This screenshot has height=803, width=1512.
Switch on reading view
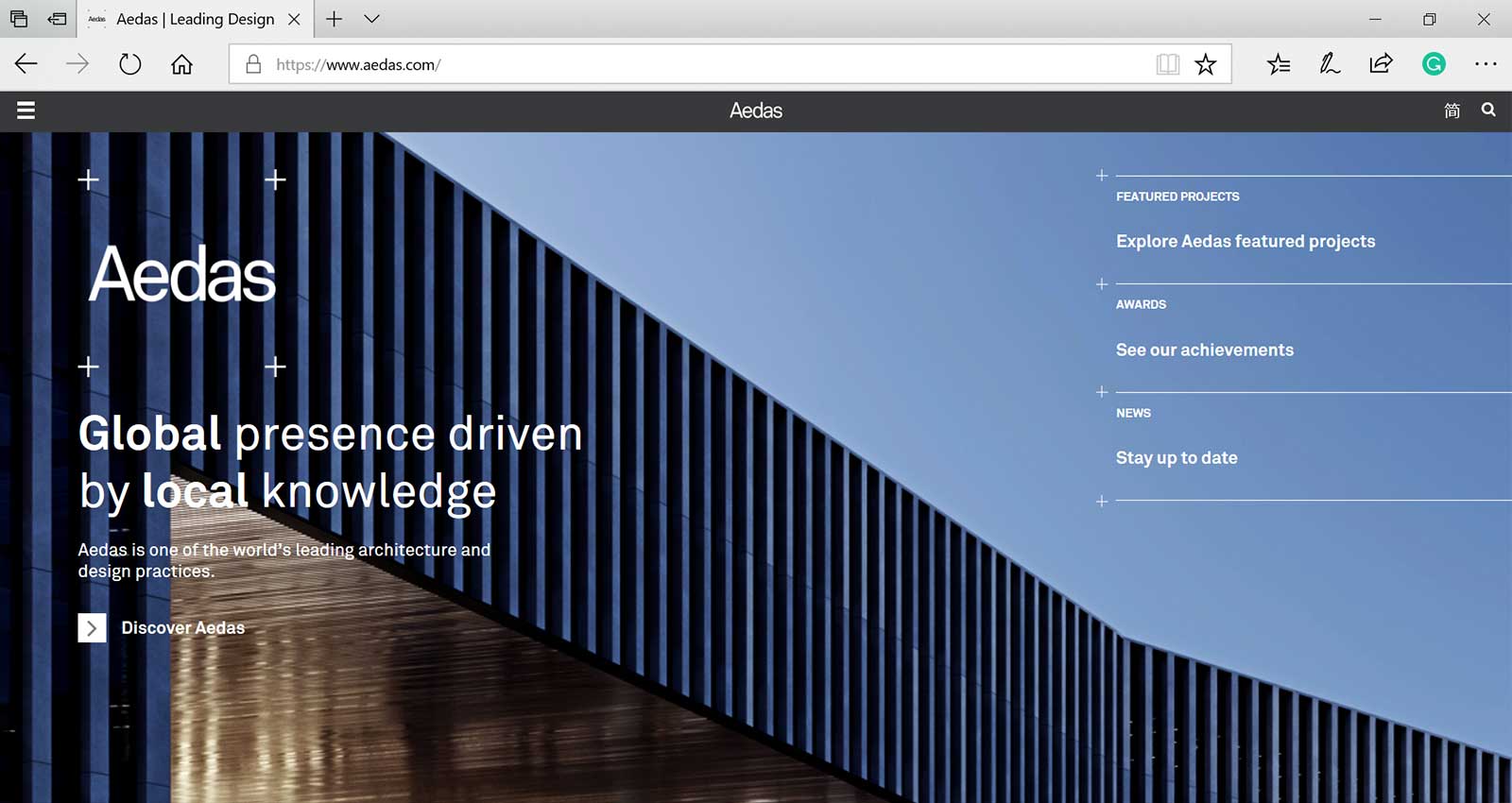(1168, 64)
